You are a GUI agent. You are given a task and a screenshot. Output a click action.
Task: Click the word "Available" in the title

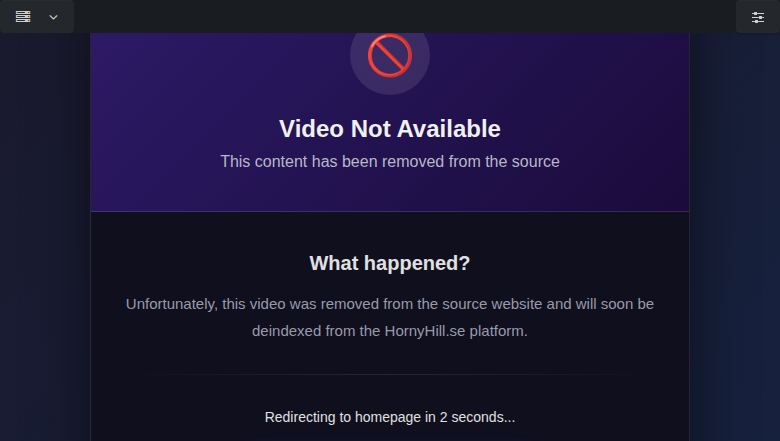(x=449, y=129)
